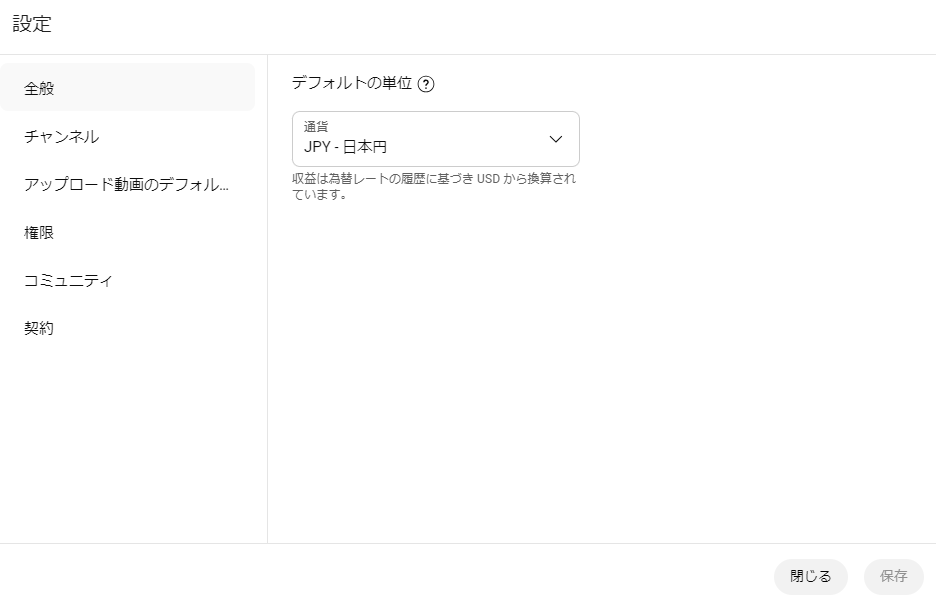936x596 pixels.
Task: Select the JPY - 日本円 value text
Action: pos(345,147)
